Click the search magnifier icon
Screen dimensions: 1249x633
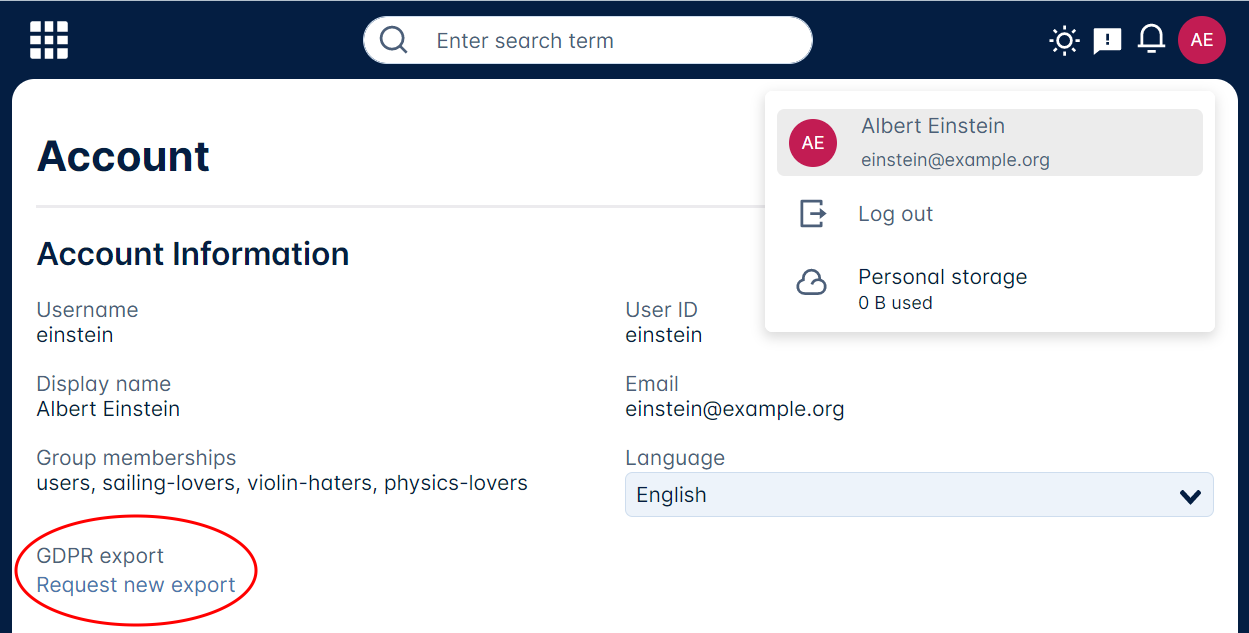(393, 39)
